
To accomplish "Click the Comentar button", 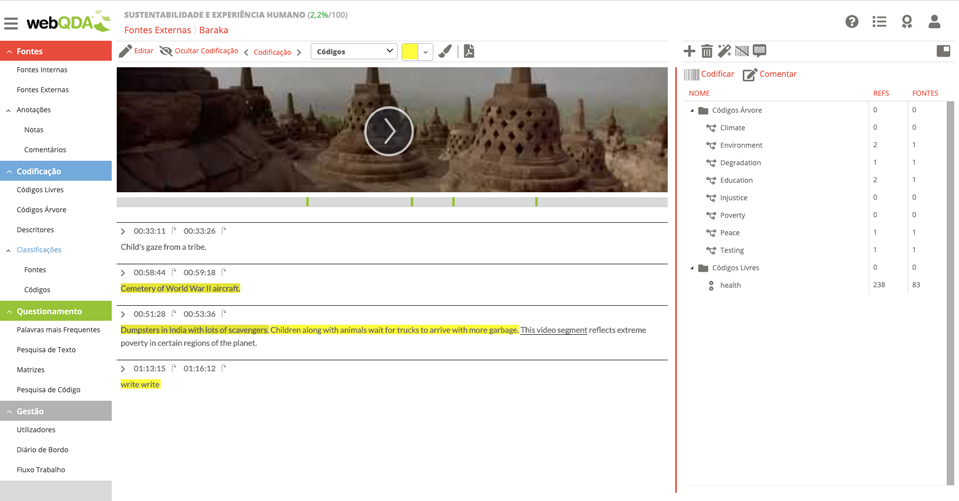I will coord(770,74).
